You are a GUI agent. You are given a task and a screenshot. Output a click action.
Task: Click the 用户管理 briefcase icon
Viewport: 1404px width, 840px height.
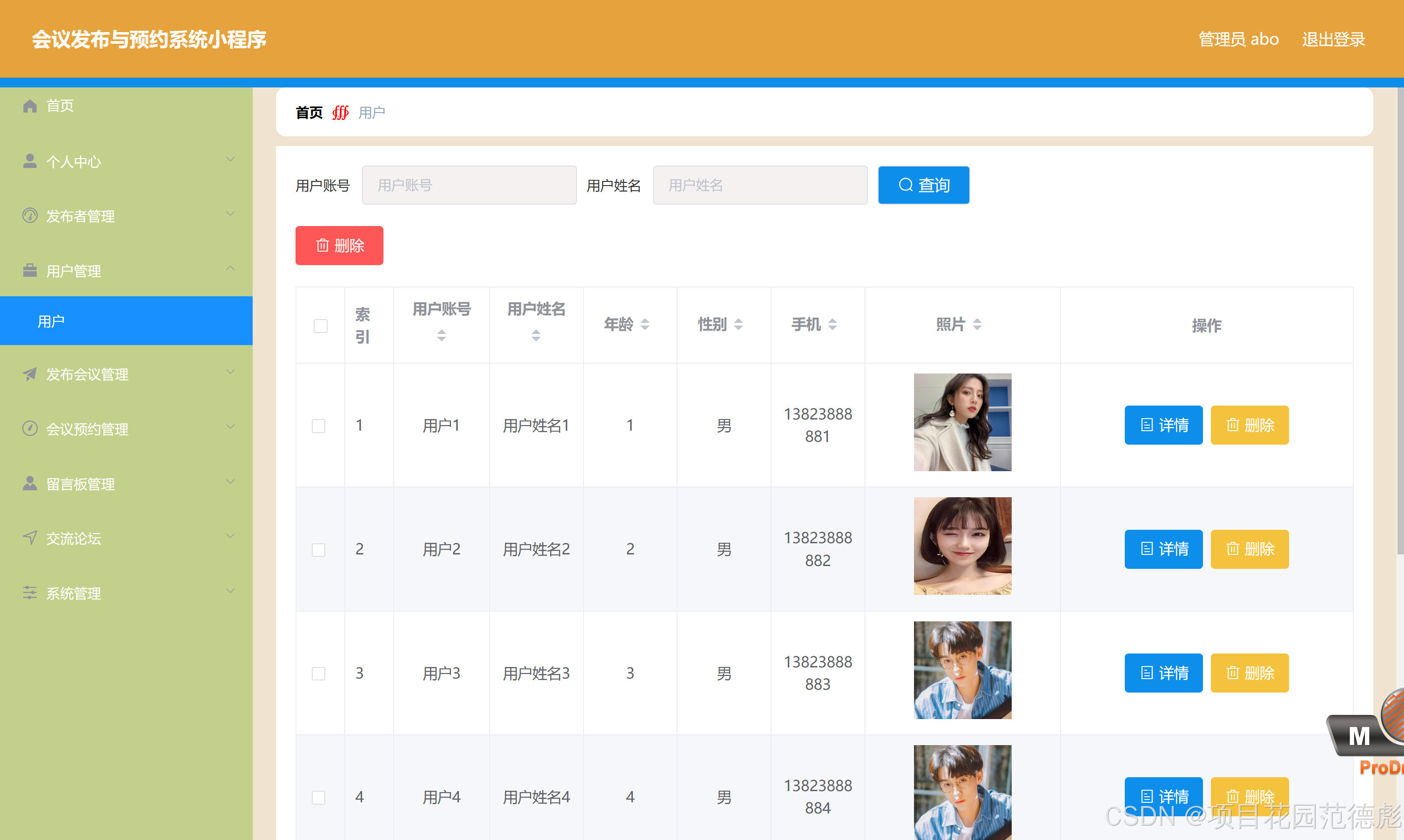[29, 271]
